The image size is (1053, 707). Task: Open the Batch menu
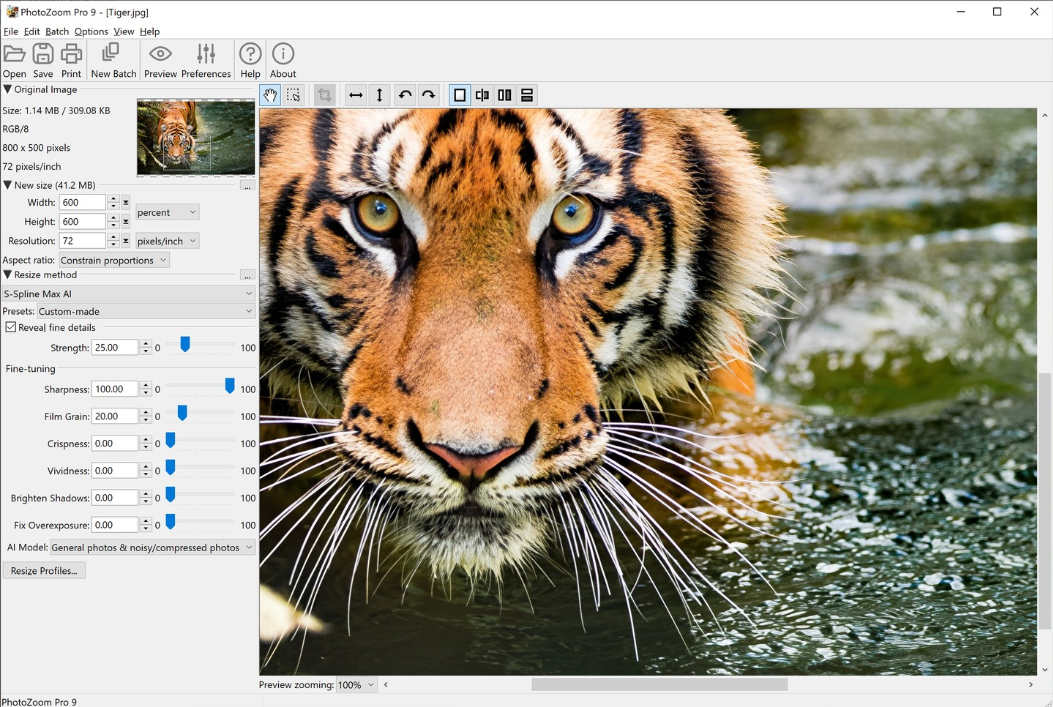pos(57,31)
